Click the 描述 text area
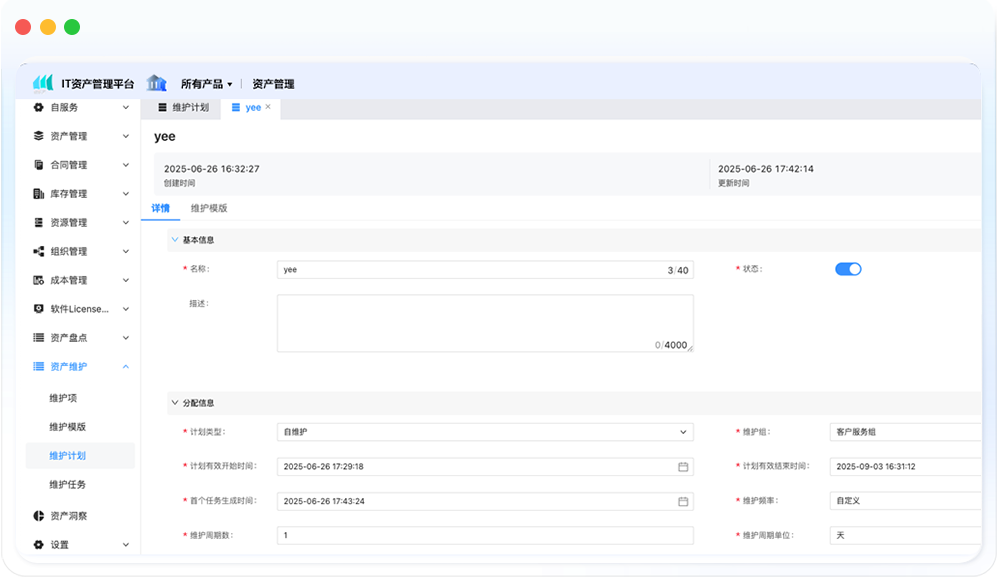 pos(484,322)
